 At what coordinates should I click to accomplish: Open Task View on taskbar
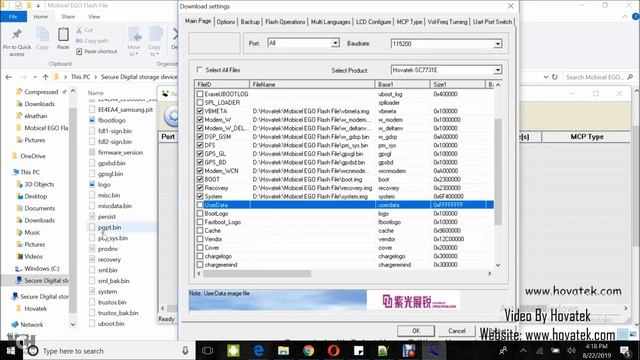point(207,351)
